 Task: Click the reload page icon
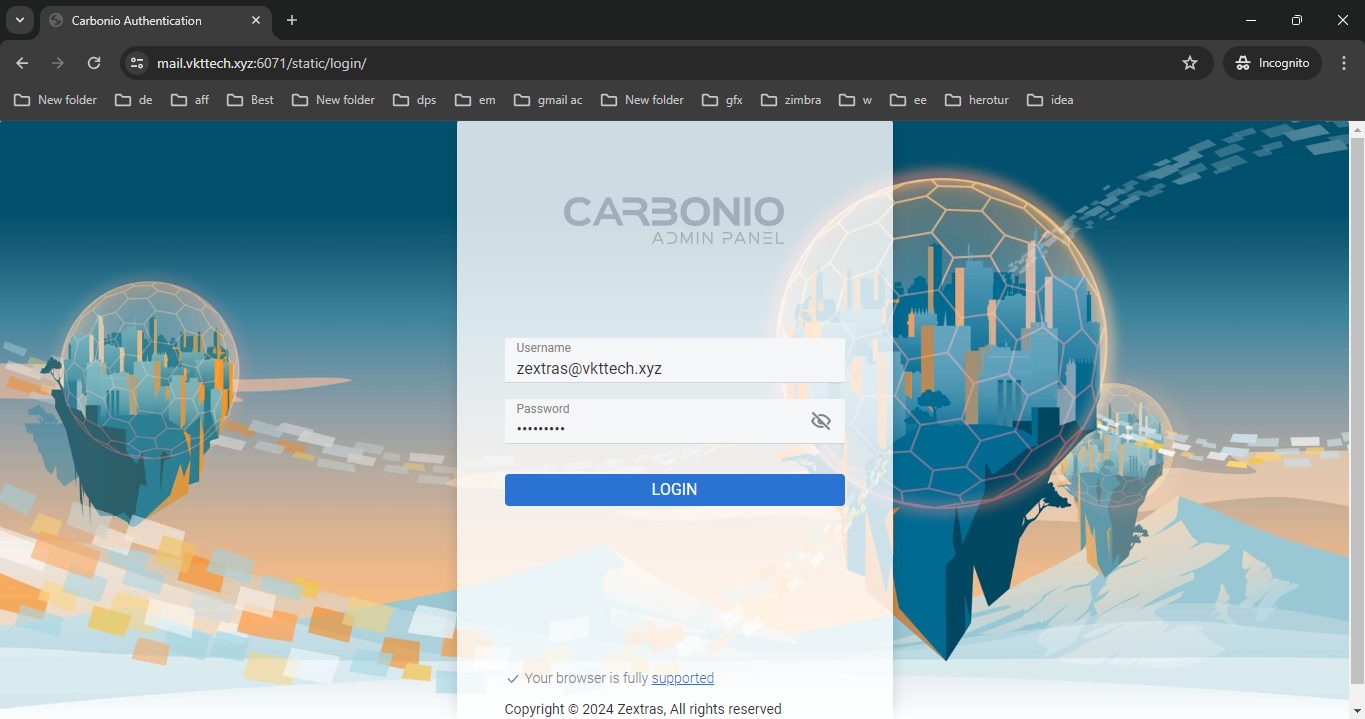tap(93, 62)
